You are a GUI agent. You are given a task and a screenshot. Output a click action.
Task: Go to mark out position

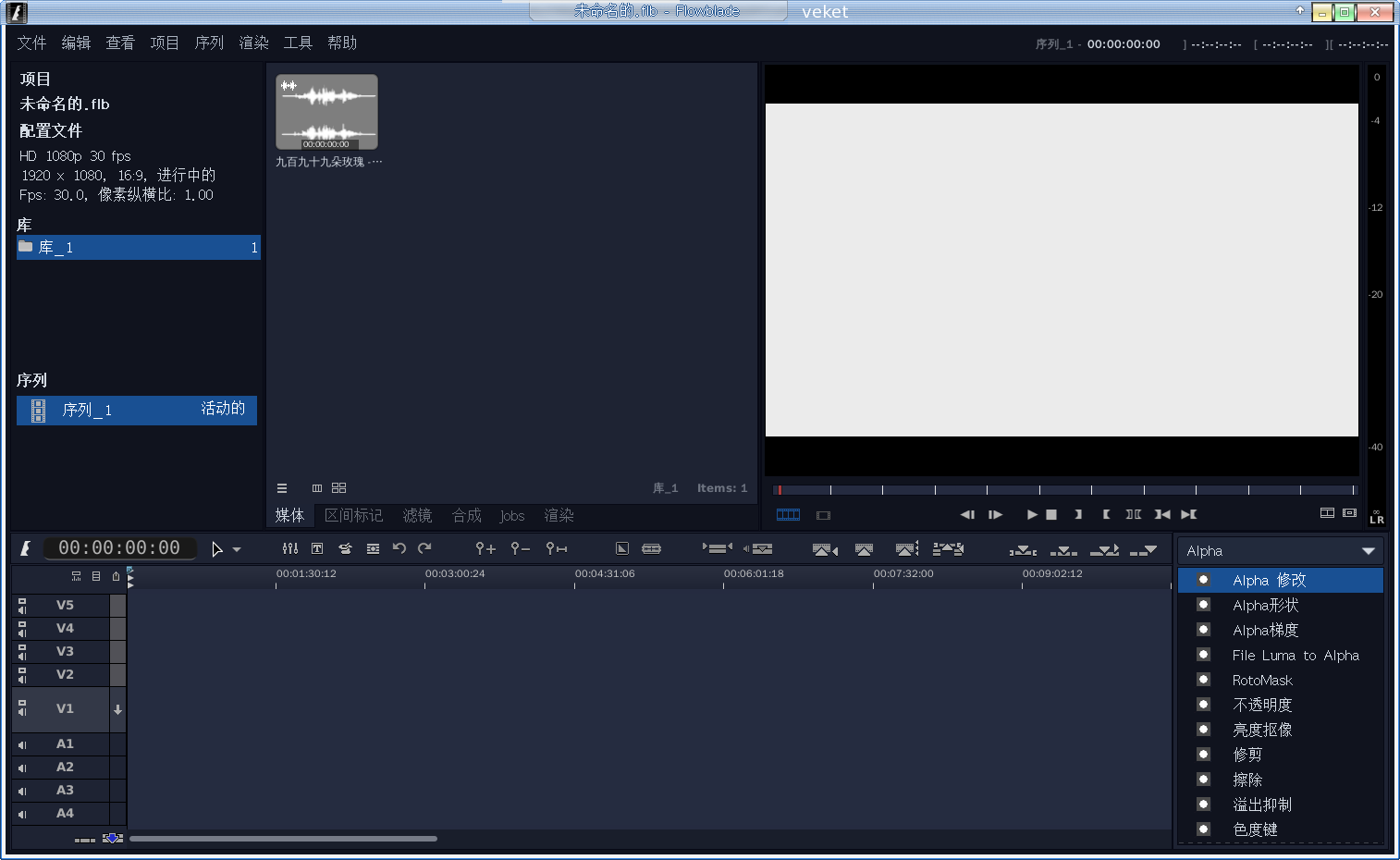point(1189,514)
